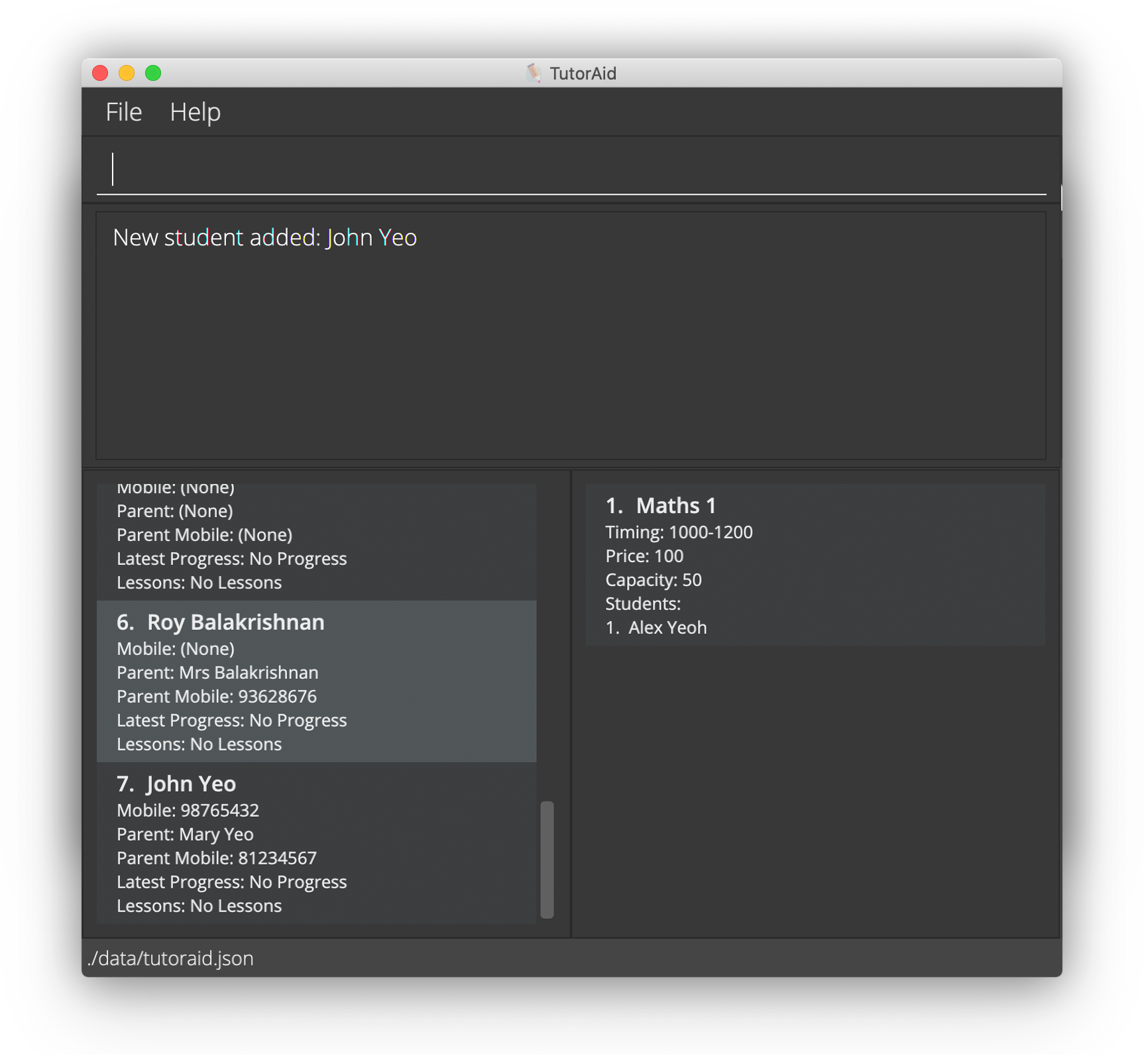Click John Yeo's mobile number 98765432

tap(219, 810)
